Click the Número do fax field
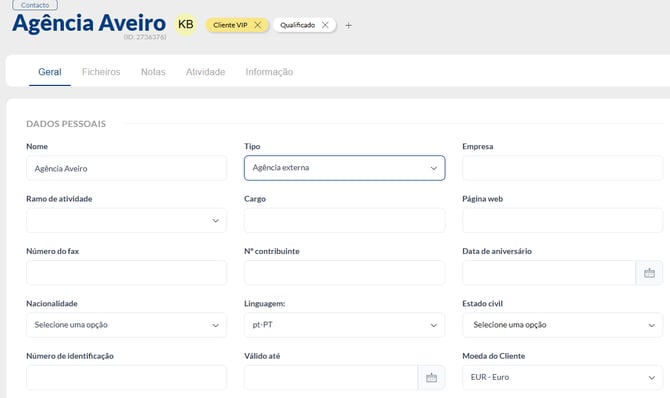Viewport: 670px width, 398px height. (x=126, y=273)
